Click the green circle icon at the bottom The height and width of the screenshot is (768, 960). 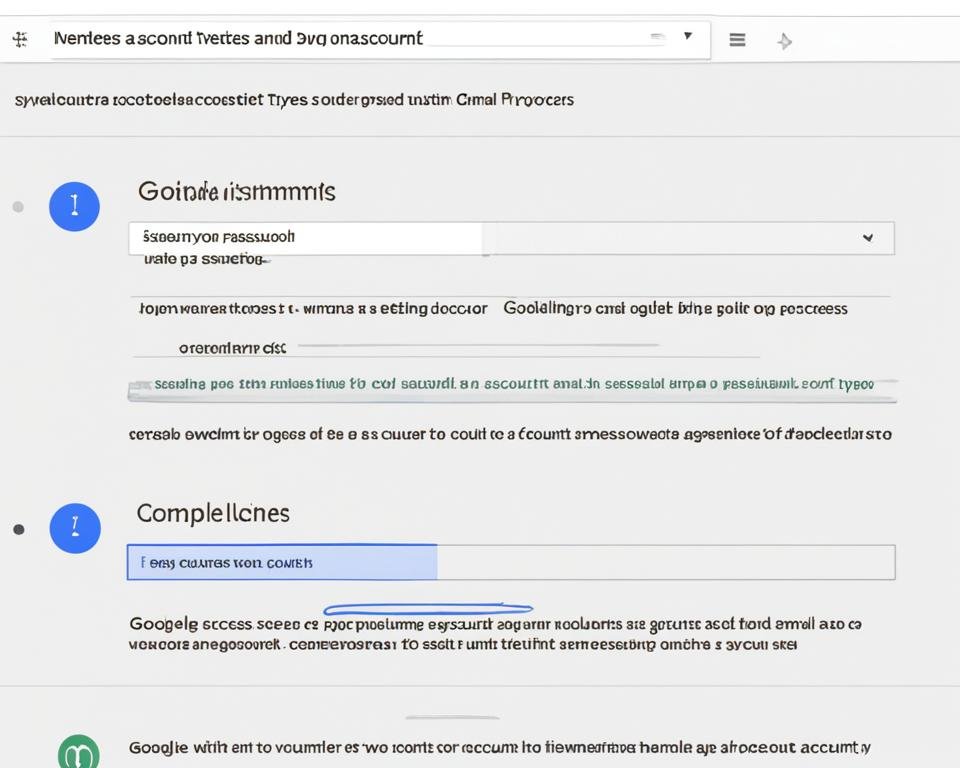79,751
